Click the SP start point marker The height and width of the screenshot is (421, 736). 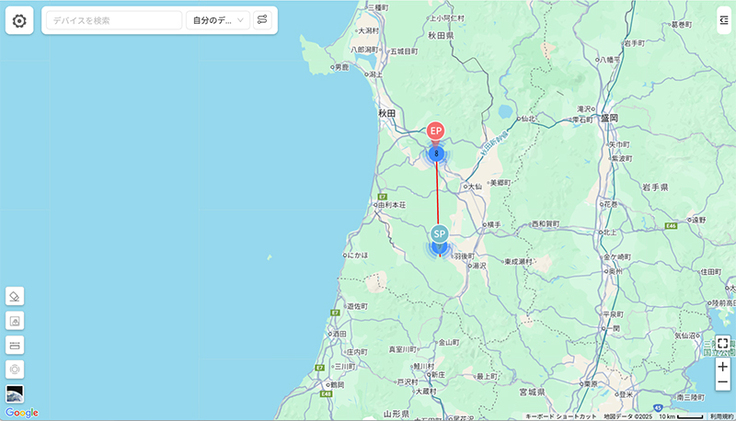[x=439, y=234]
